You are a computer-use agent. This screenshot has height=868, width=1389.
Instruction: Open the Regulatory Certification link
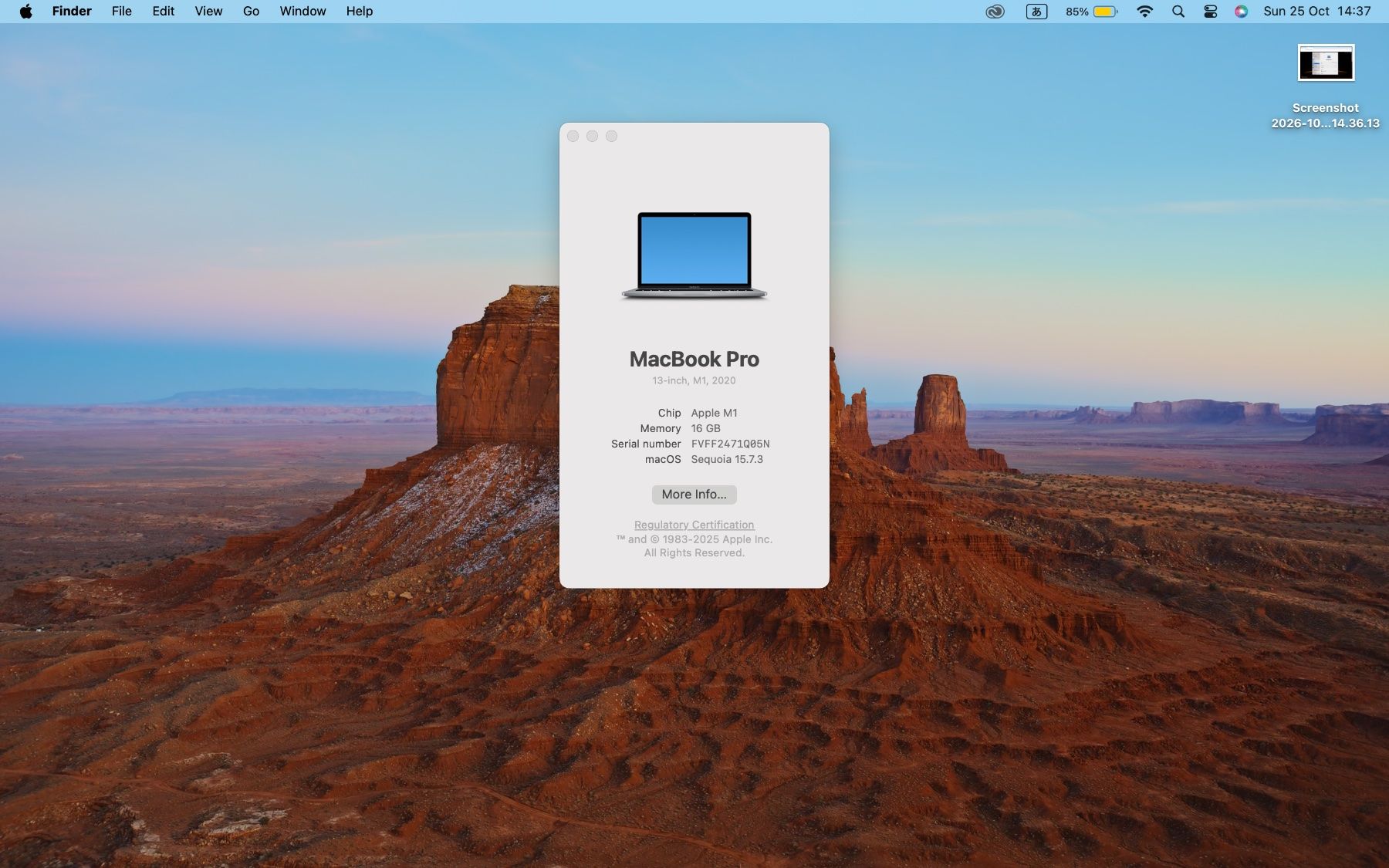[x=694, y=525]
